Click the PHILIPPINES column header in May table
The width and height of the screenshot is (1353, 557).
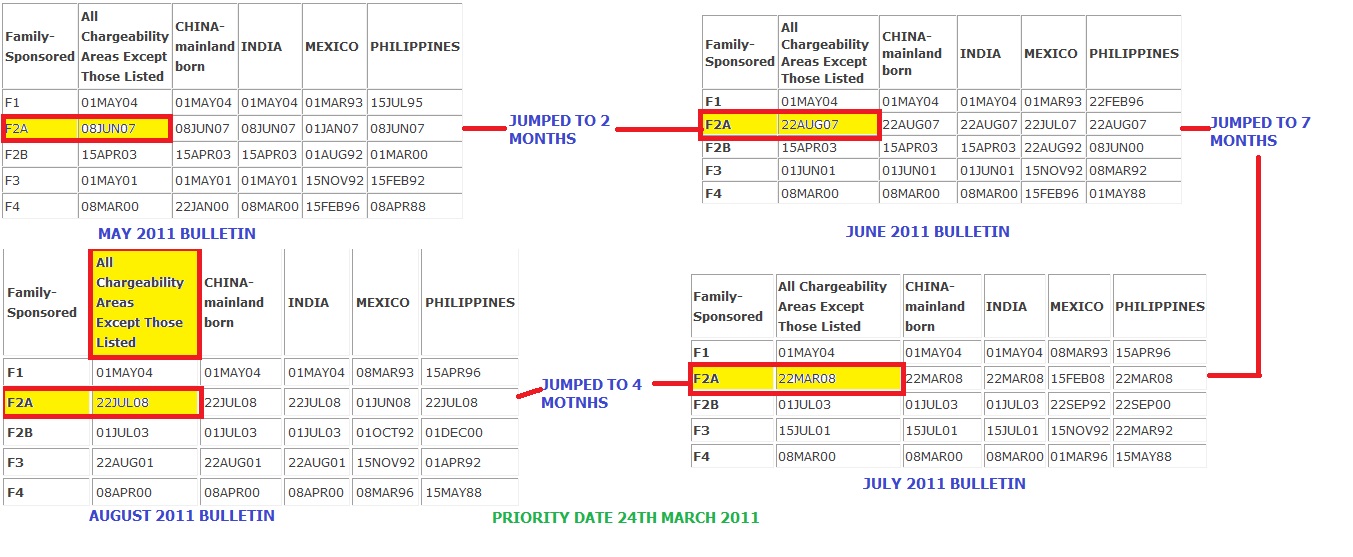[414, 47]
